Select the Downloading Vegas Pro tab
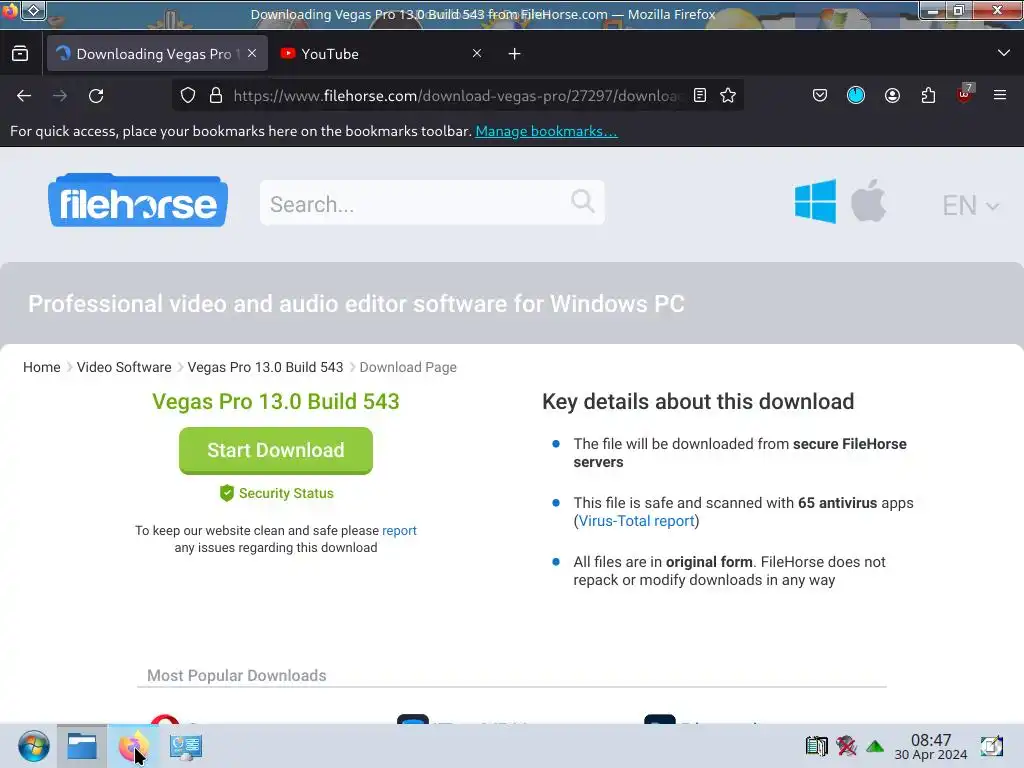 [x=157, y=54]
